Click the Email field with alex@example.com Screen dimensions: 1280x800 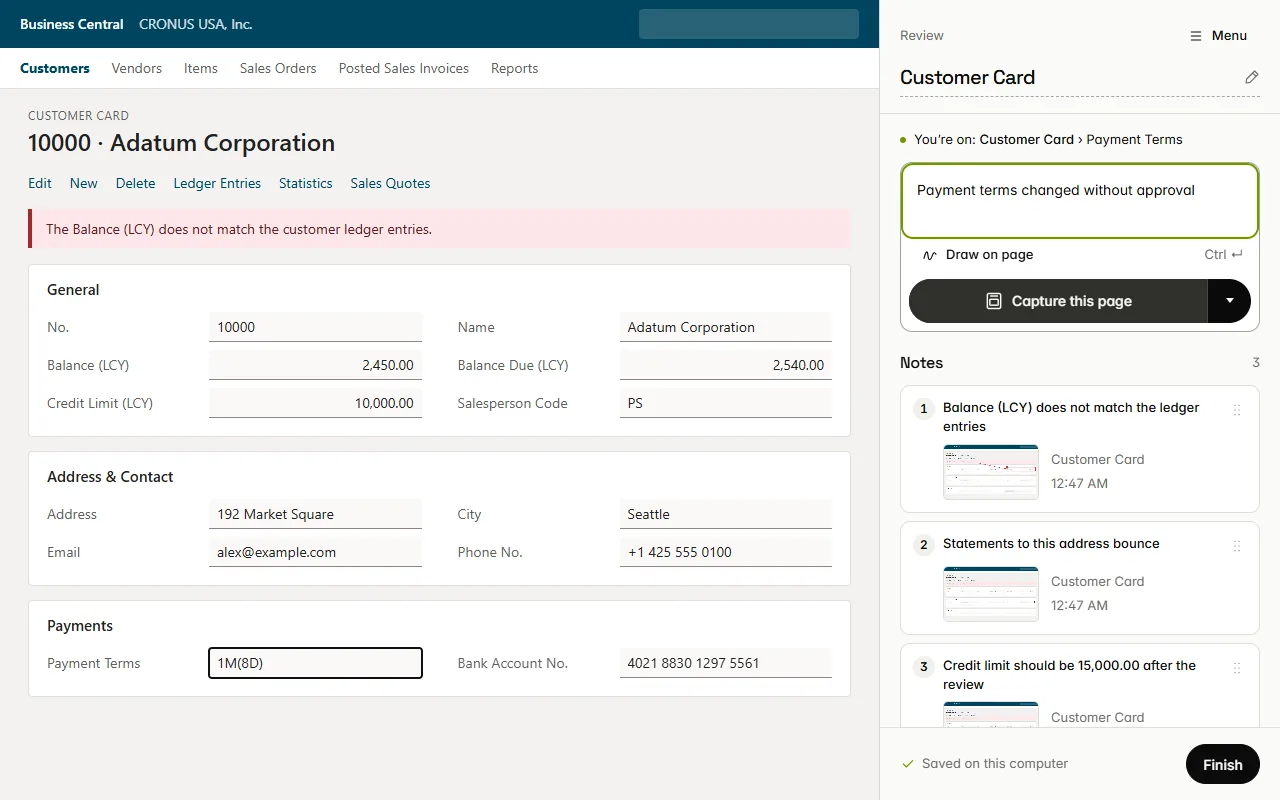coord(315,552)
